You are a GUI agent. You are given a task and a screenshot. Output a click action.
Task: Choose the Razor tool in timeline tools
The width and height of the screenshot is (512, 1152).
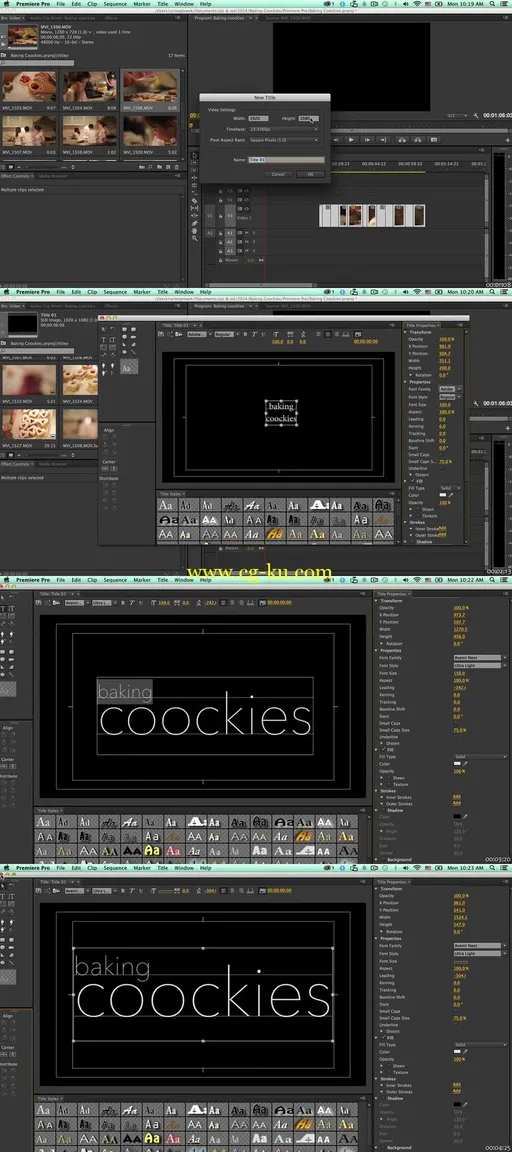(x=195, y=200)
